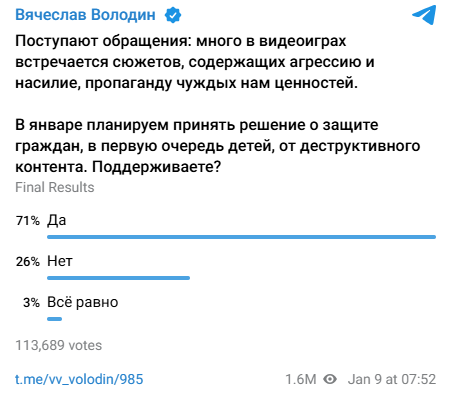This screenshot has width=451, height=397.
Task: Click the eye views icon
Action: click(330, 379)
